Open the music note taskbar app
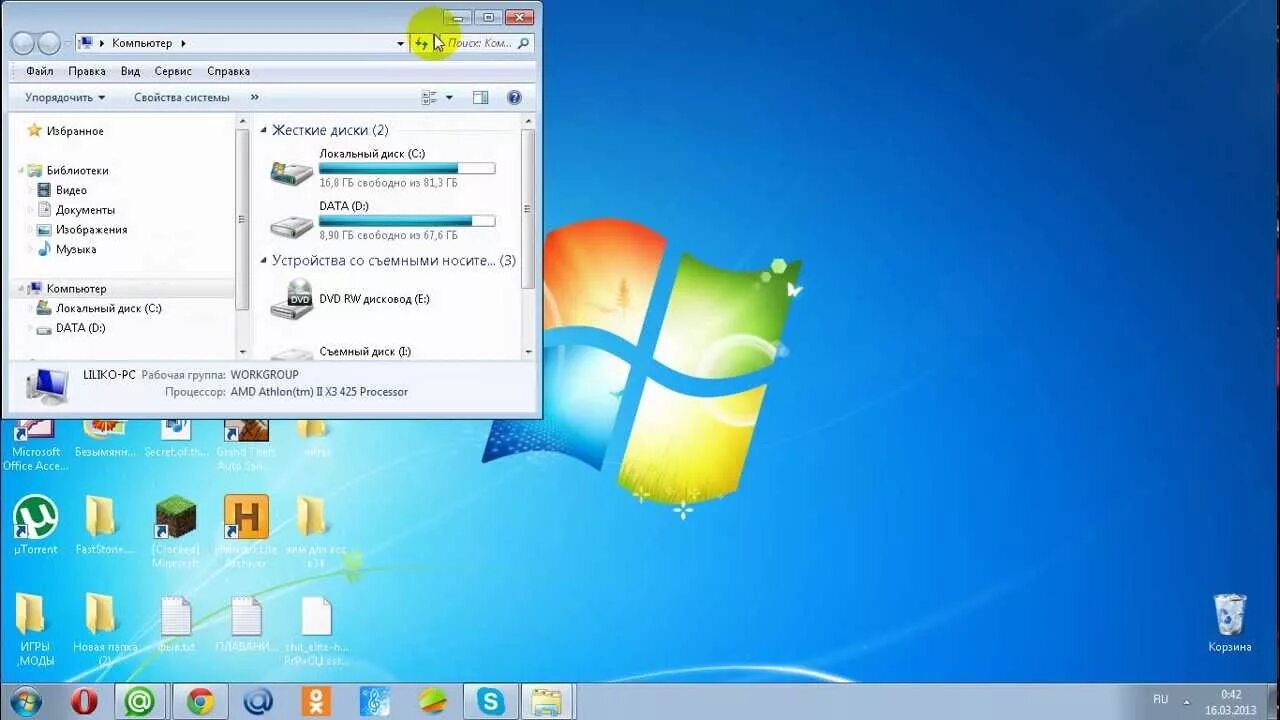The image size is (1280, 720). point(375,702)
